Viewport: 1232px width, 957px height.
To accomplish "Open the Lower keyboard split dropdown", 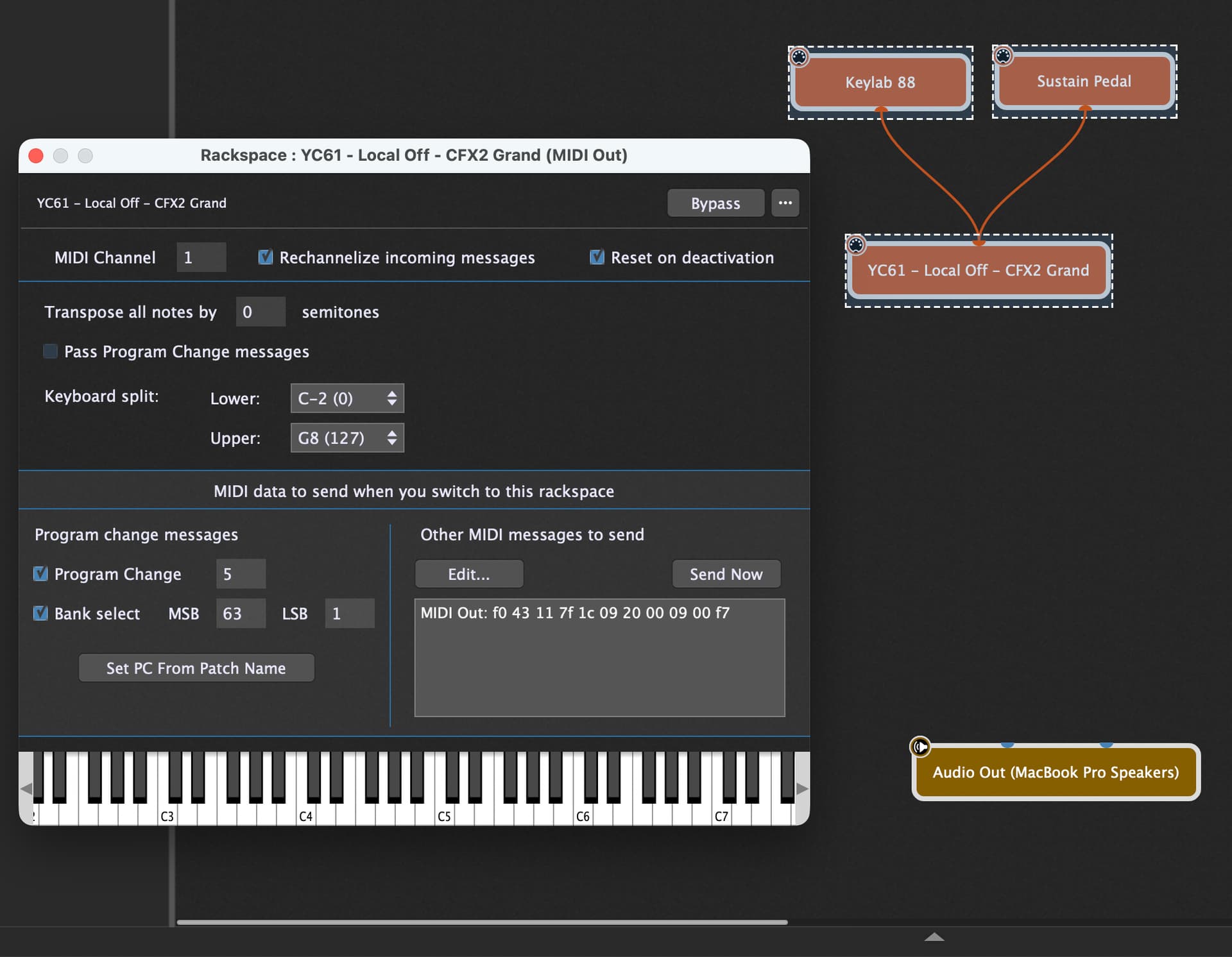I will 347,398.
